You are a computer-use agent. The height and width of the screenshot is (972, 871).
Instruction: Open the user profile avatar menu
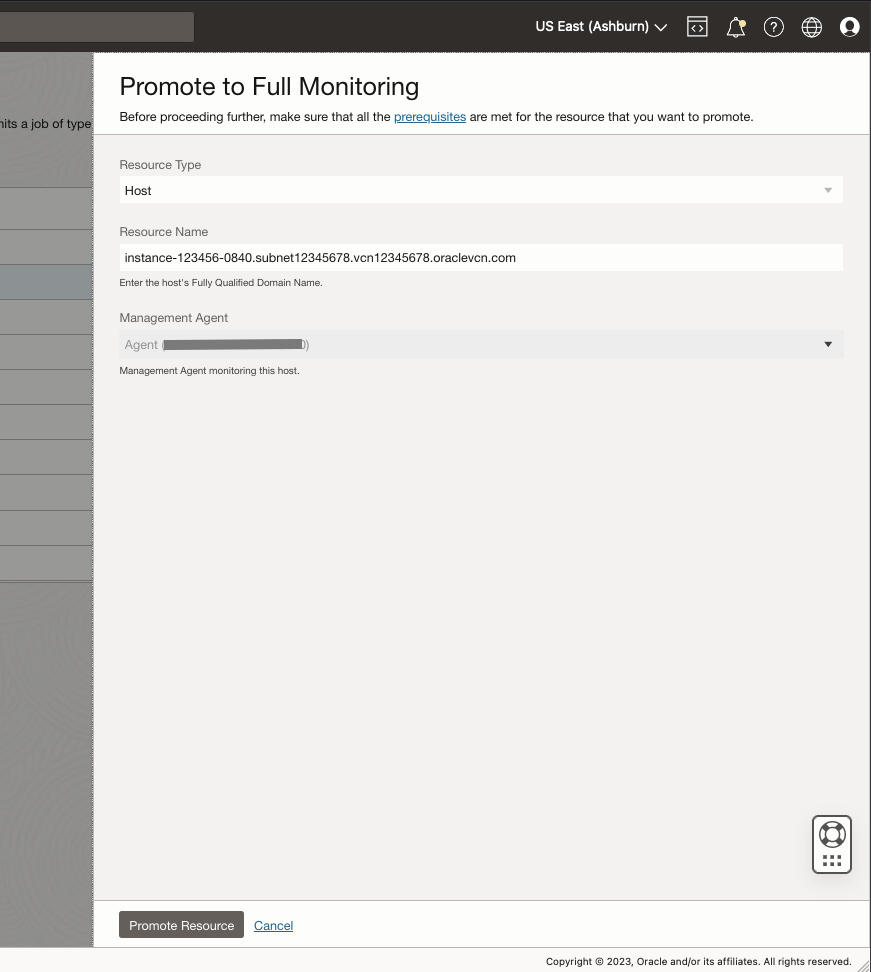(849, 27)
